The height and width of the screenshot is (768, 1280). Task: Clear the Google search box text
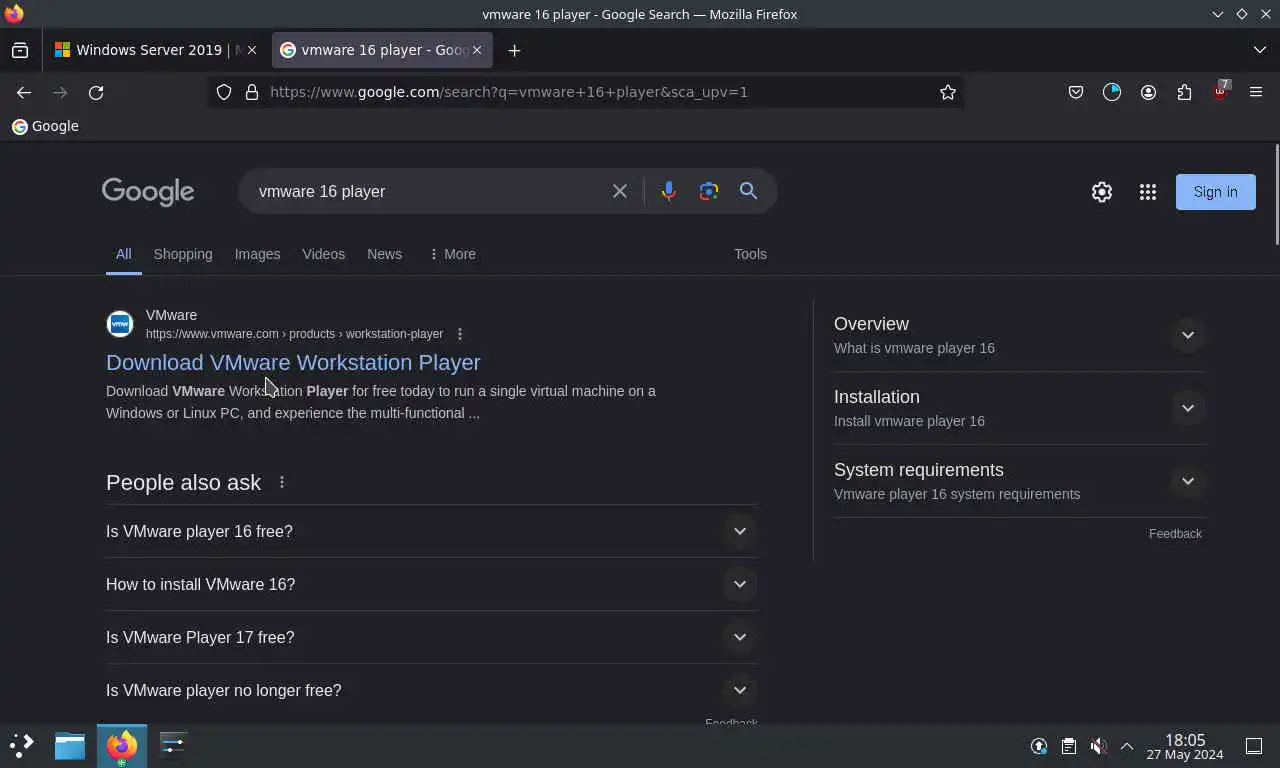click(620, 191)
